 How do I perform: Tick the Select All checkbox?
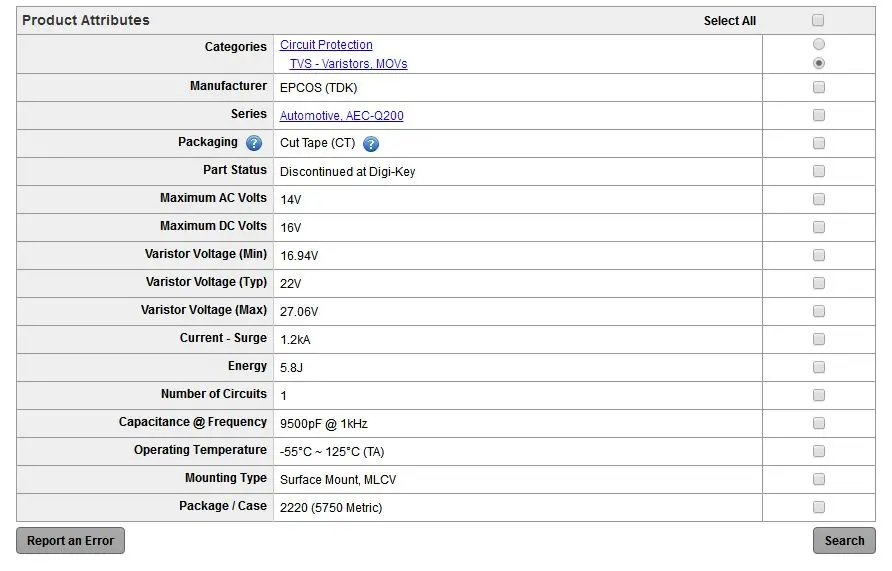(818, 20)
